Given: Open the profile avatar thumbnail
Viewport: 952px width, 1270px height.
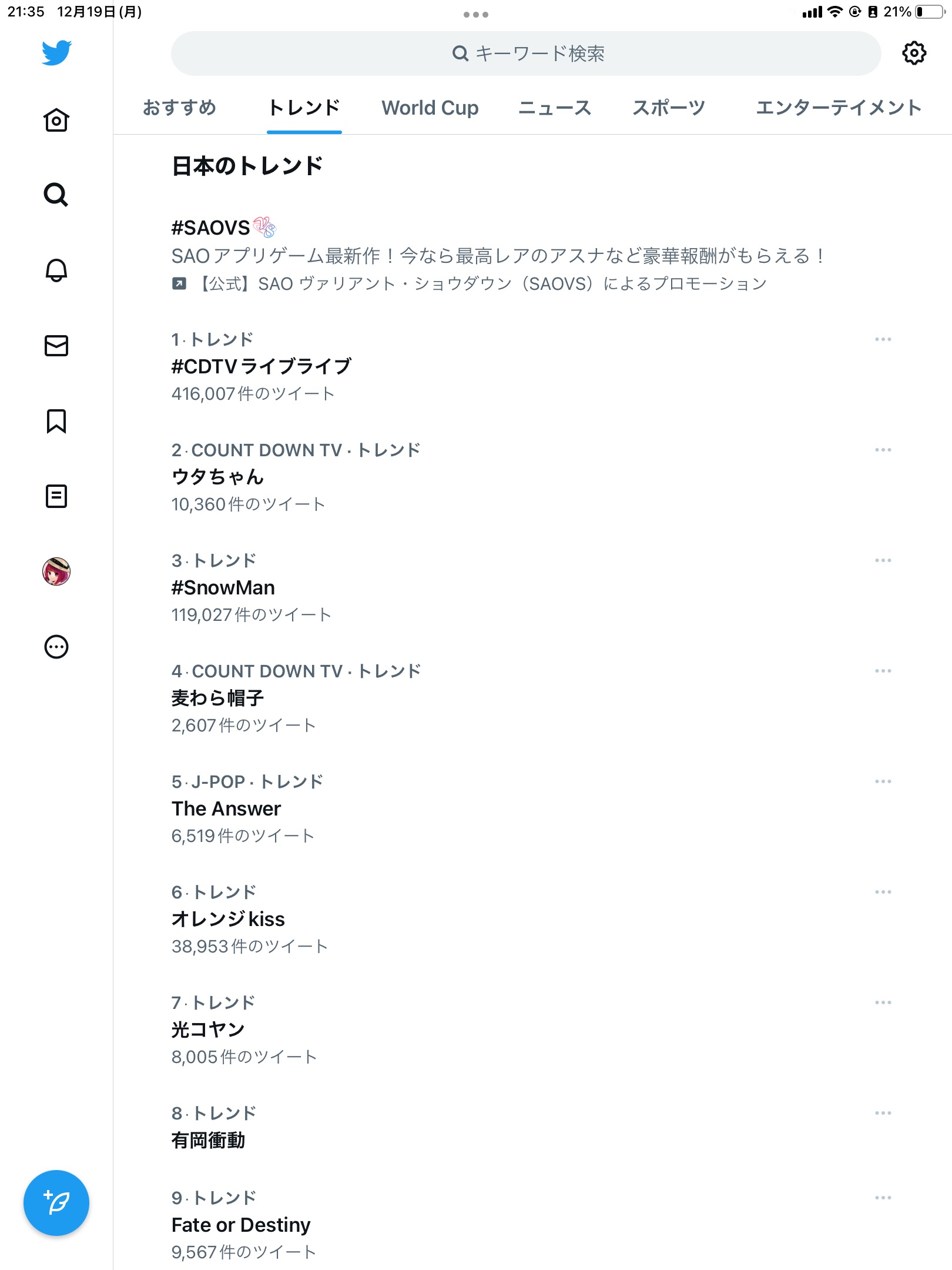Looking at the screenshot, I should coord(56,571).
